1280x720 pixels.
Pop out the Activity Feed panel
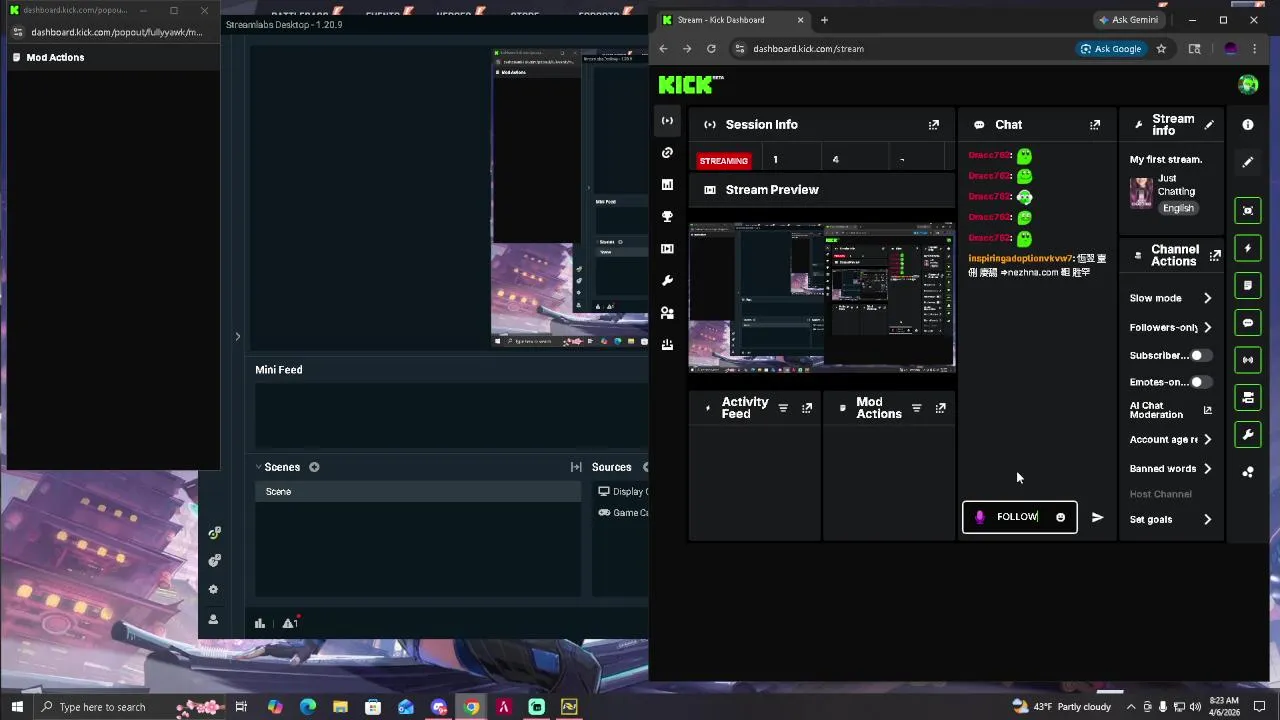point(807,408)
